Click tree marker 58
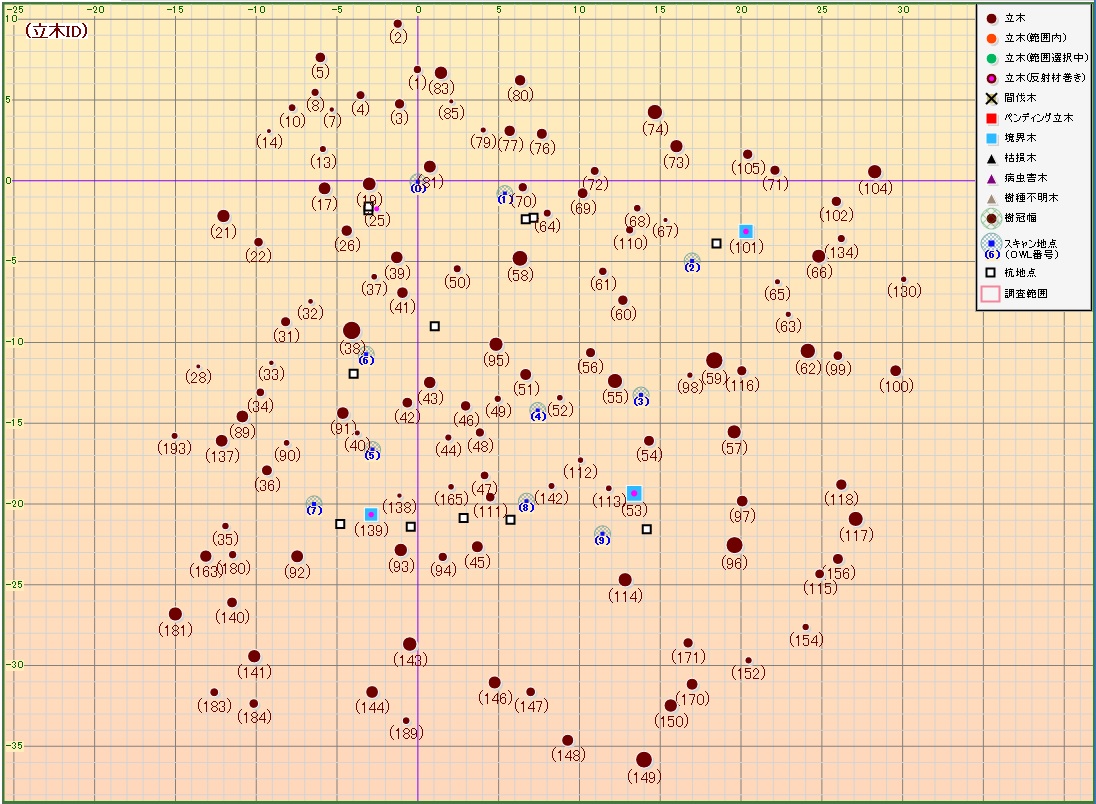Viewport: 1096px width, 804px height. [x=519, y=259]
